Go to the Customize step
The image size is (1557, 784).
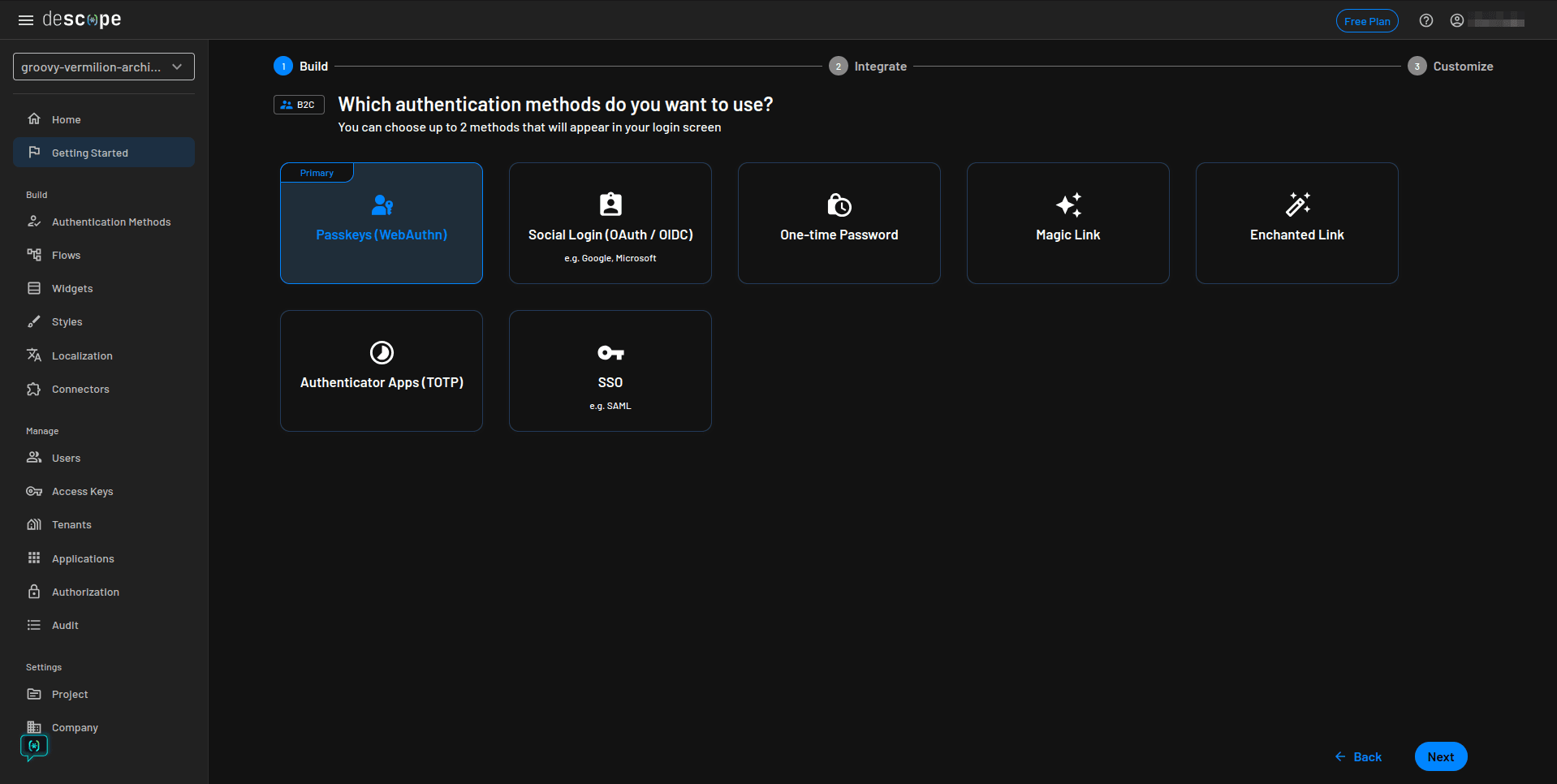[1451, 66]
